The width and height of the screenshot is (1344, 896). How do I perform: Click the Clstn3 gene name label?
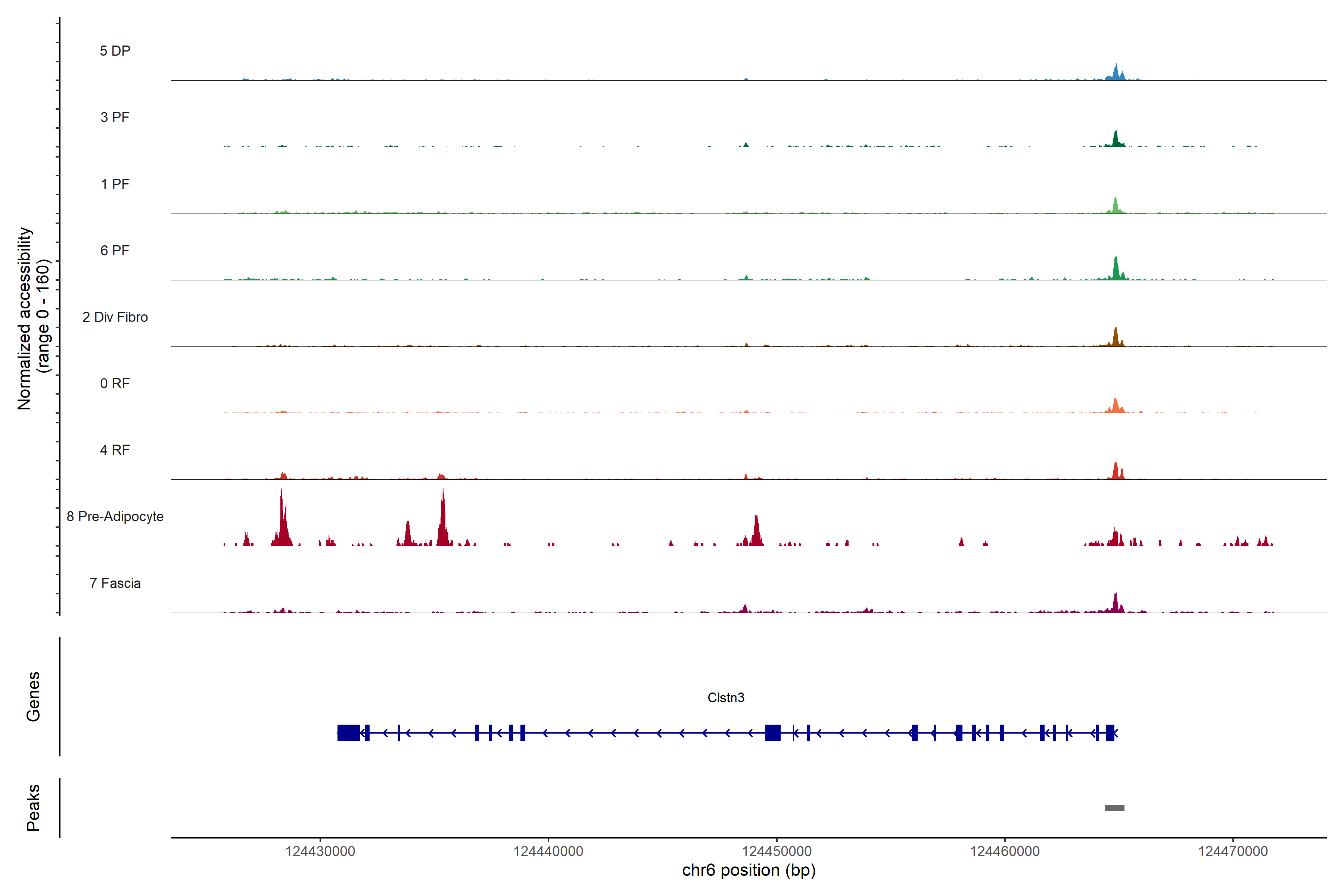coord(726,698)
